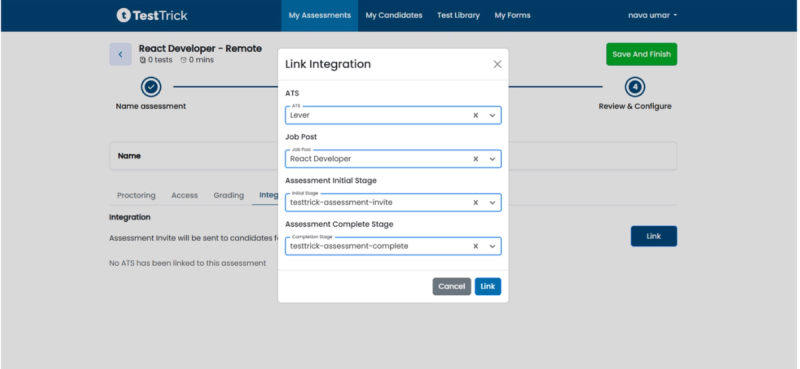
Task: Go back using the left arrow button
Action: point(120,54)
